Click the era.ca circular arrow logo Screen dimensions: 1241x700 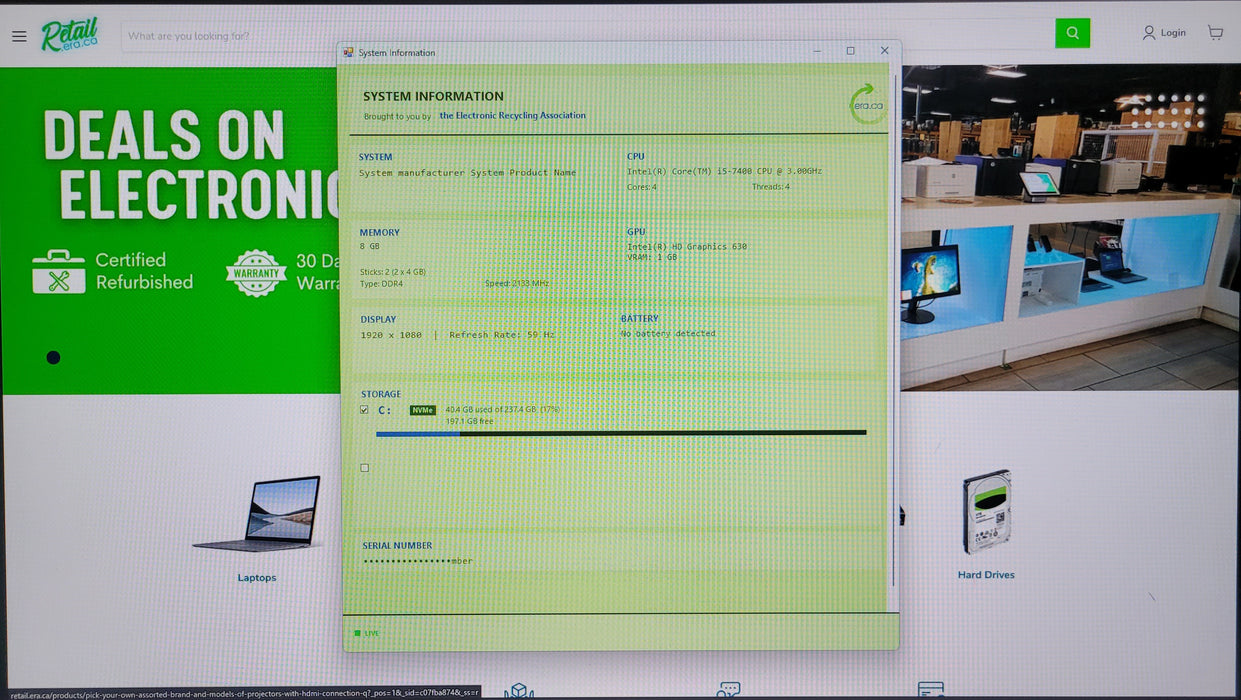point(867,104)
